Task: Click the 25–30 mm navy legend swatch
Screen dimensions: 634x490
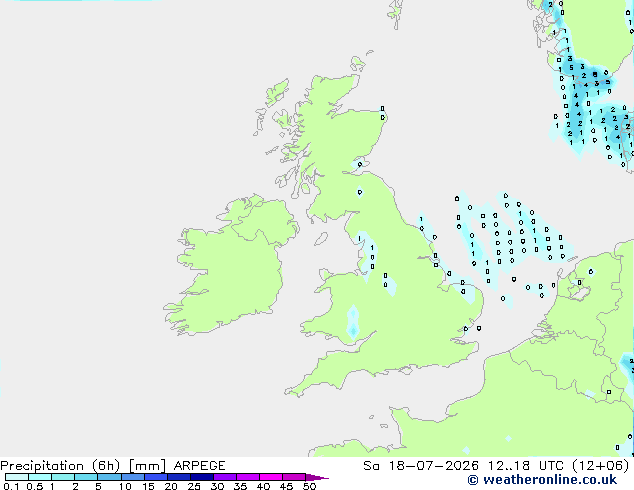Action: pyautogui.click(x=201, y=477)
